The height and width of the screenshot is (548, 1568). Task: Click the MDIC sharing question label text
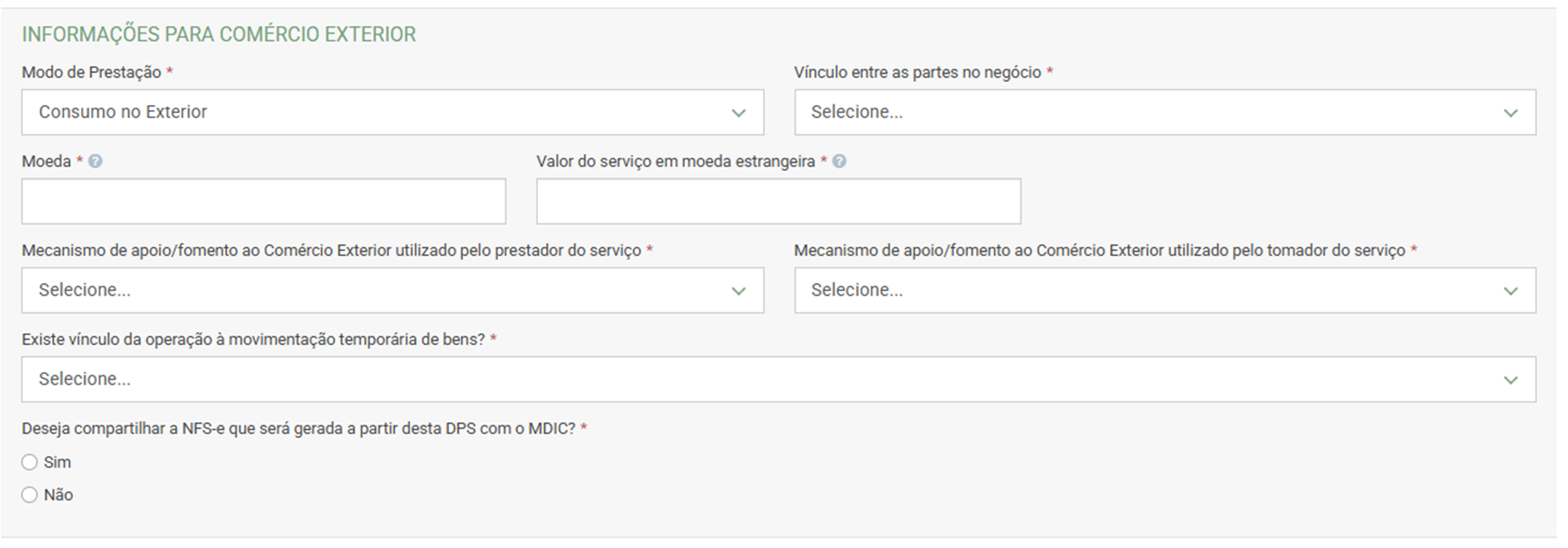pos(298,428)
